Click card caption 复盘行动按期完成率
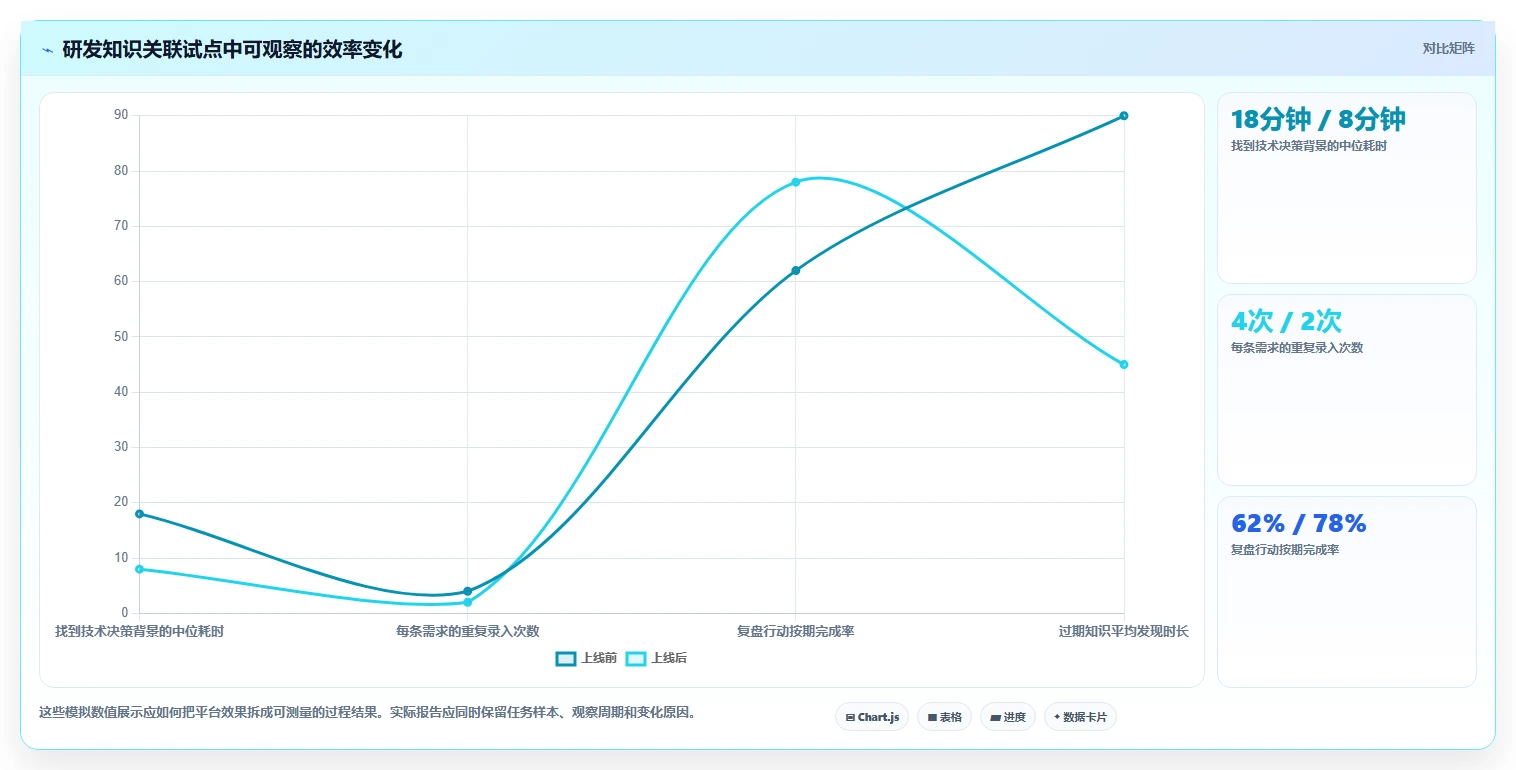This screenshot has height=770, width=1516. tap(1285, 550)
